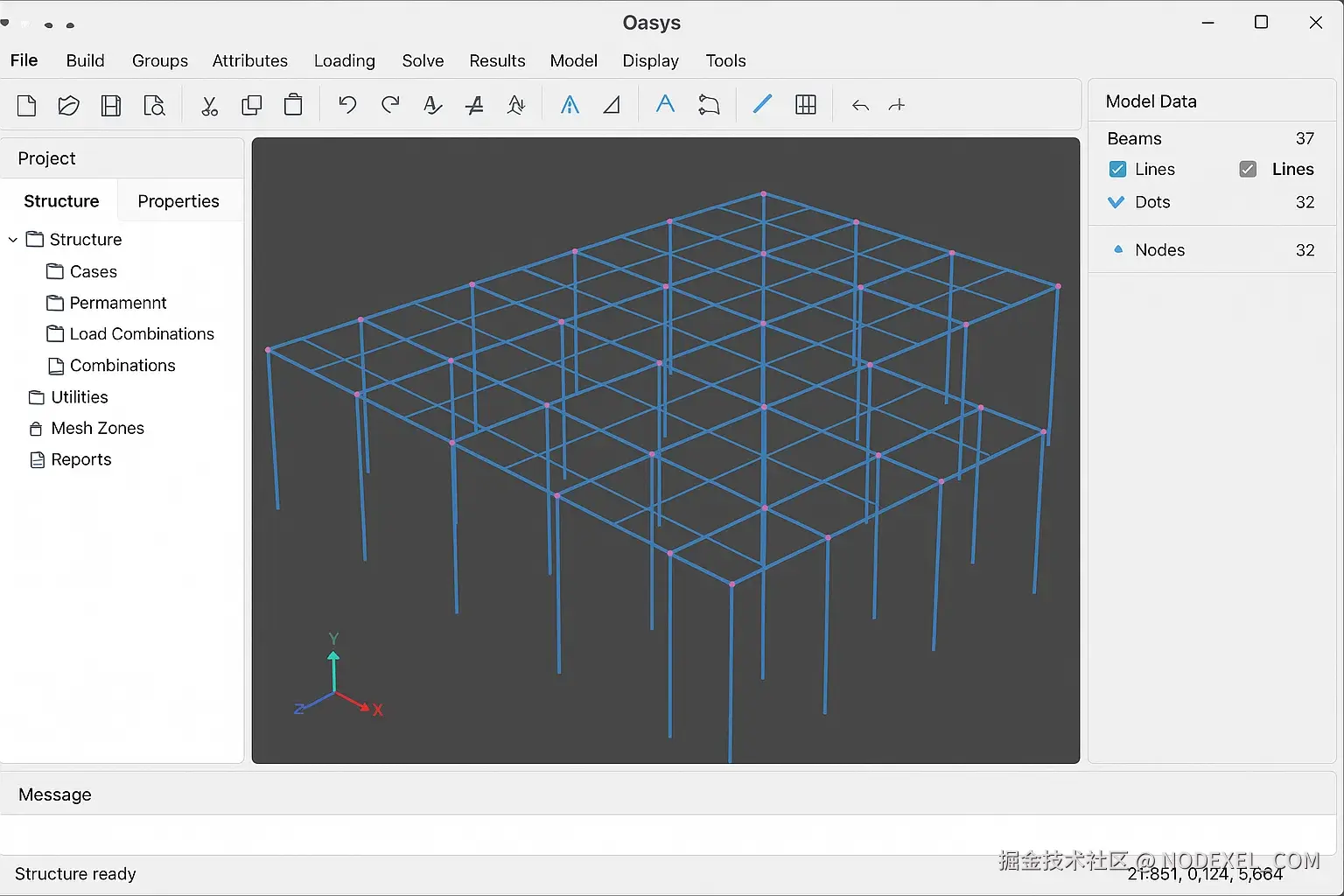1344x896 pixels.
Task: Click the back arrow toolbar icon
Action: pos(860,106)
